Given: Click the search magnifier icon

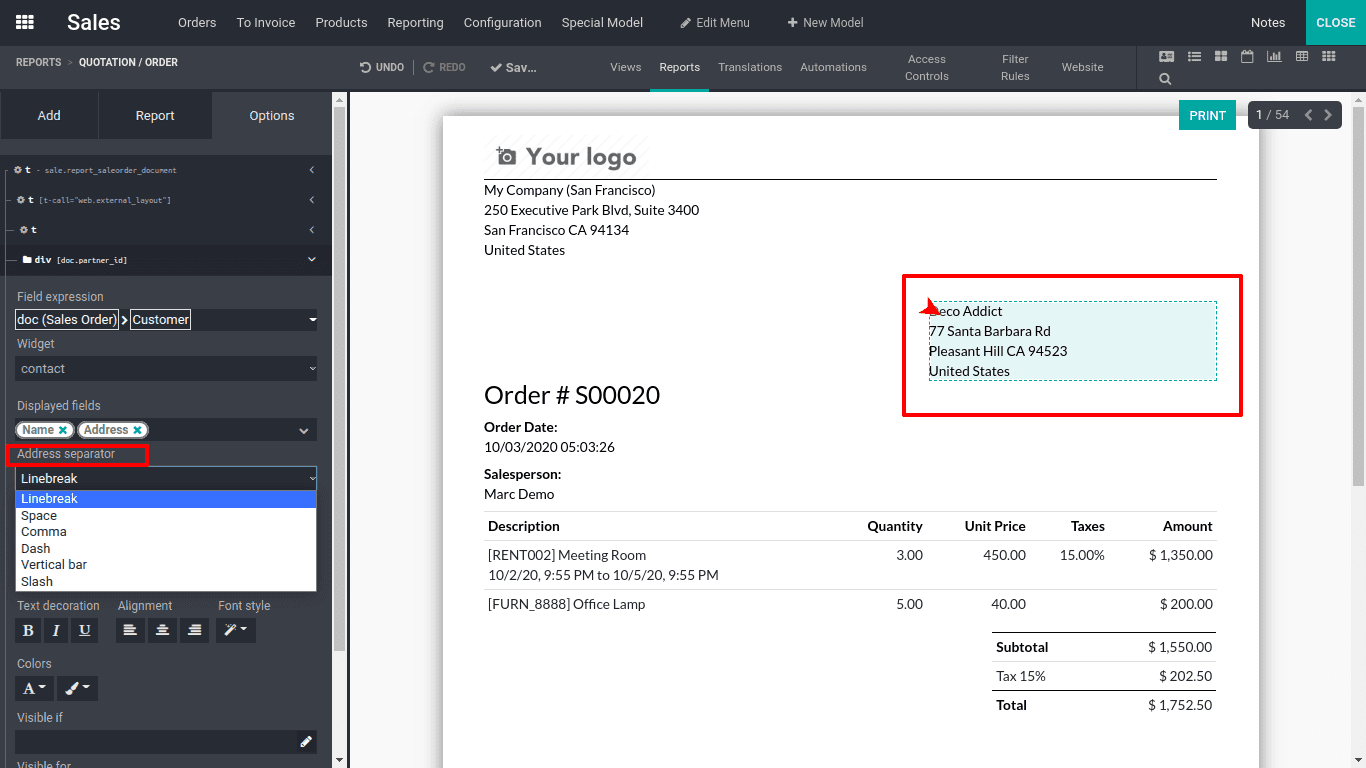Looking at the screenshot, I should [1166, 79].
